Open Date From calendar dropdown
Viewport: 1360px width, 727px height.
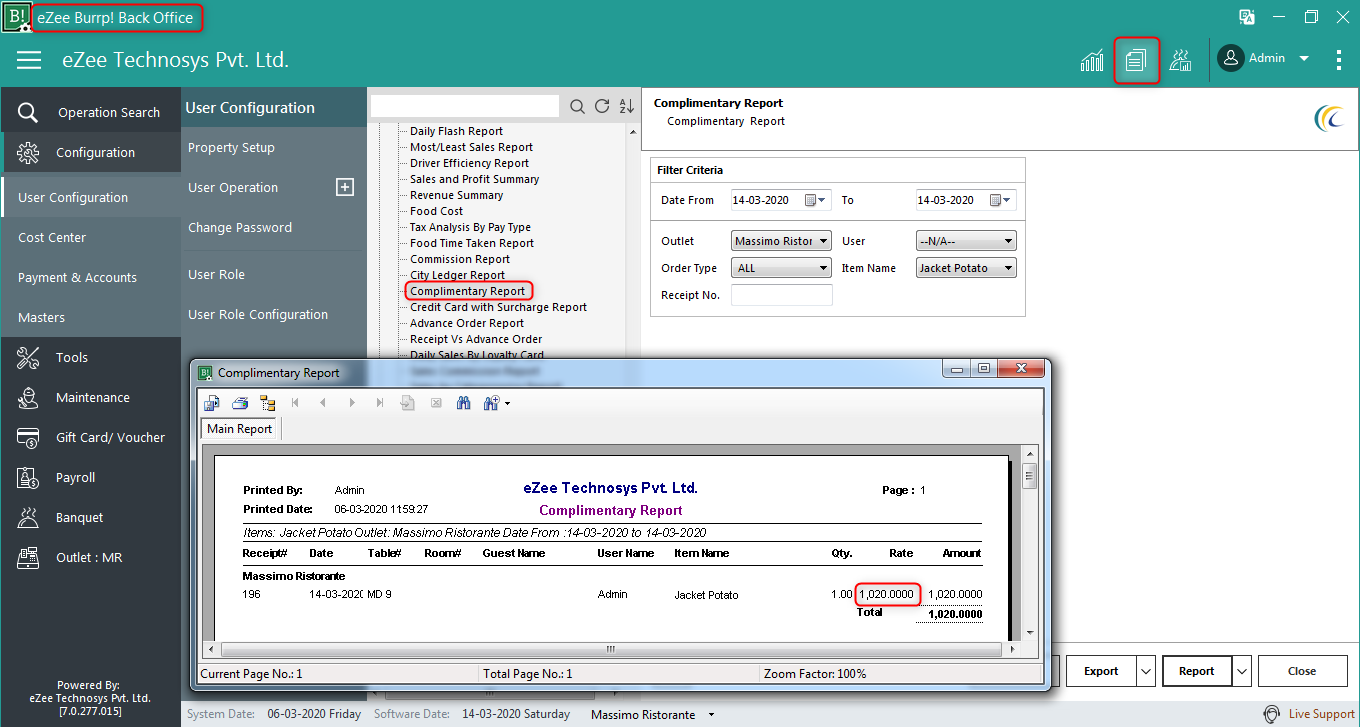click(816, 200)
